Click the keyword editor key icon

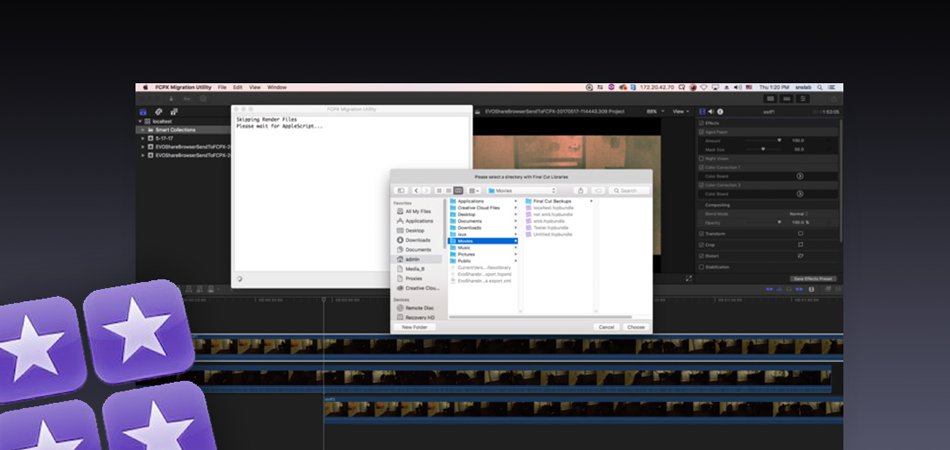tap(187, 99)
